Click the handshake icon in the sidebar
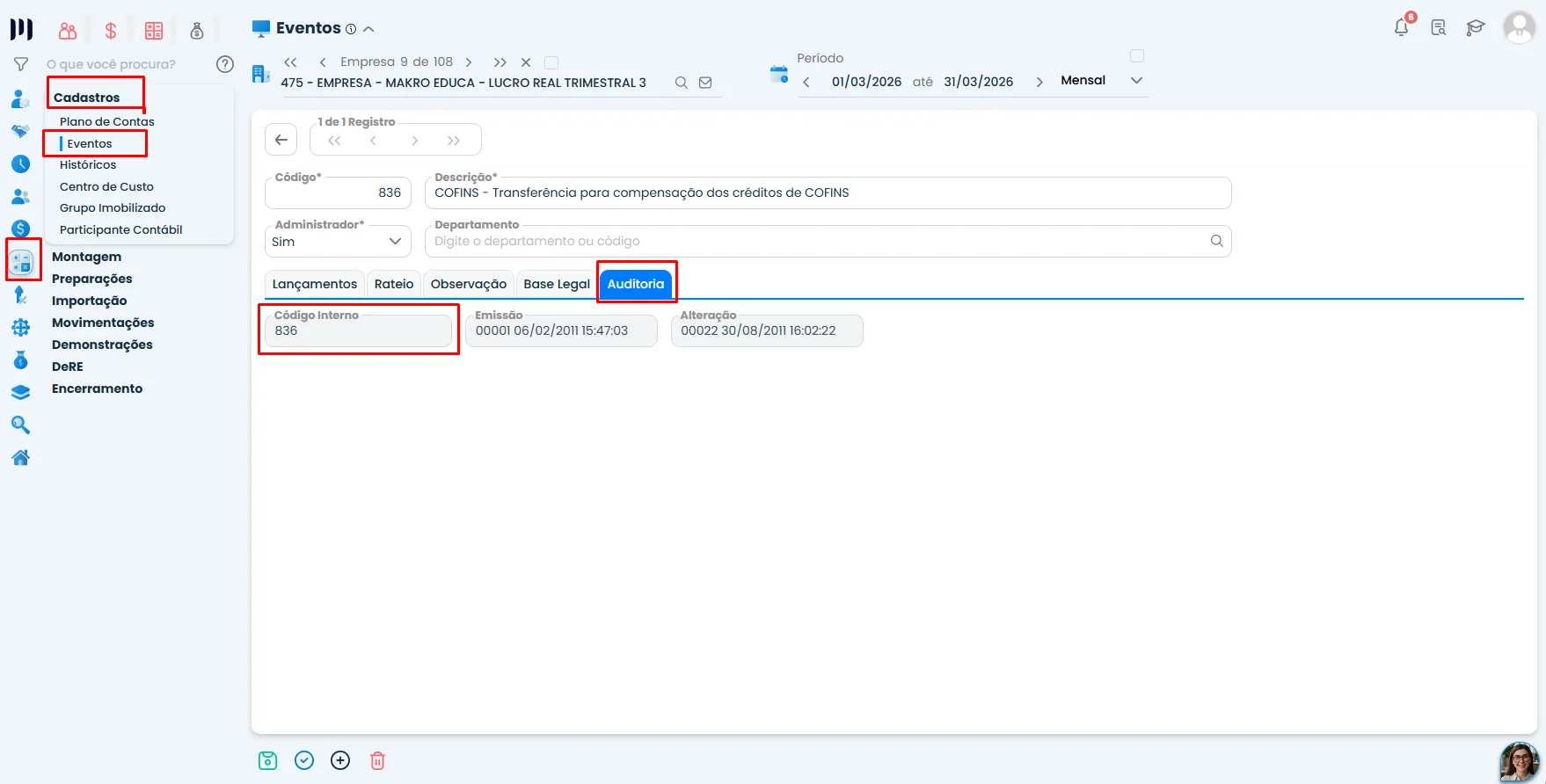 coord(21,132)
